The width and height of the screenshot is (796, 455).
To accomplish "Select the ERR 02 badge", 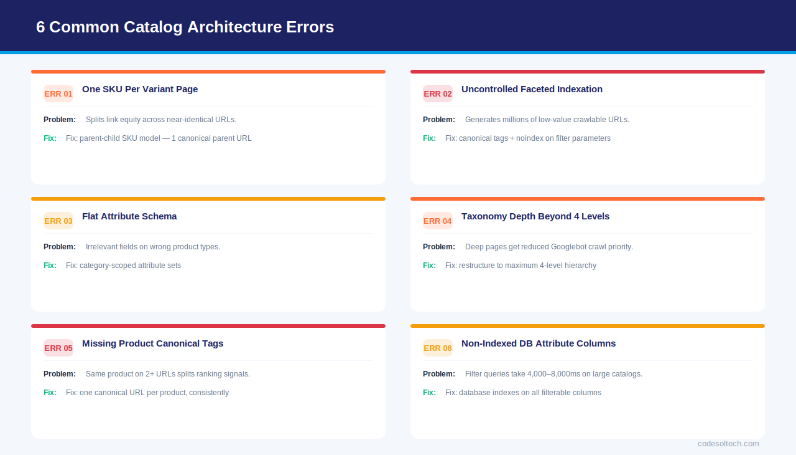I will tap(438, 94).
